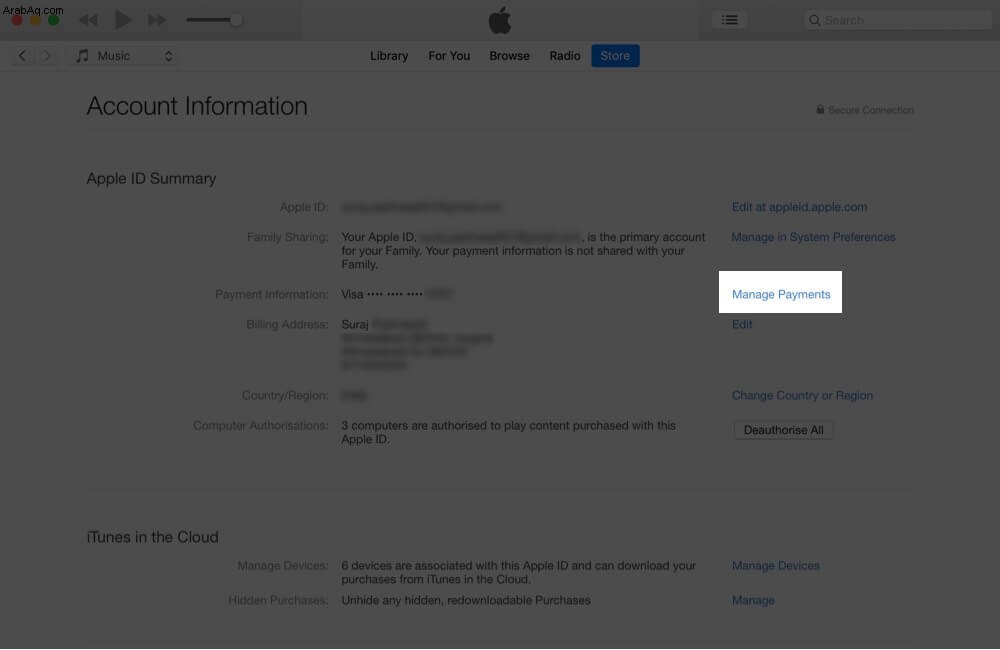Click the search magnifier icon

[x=814, y=20]
